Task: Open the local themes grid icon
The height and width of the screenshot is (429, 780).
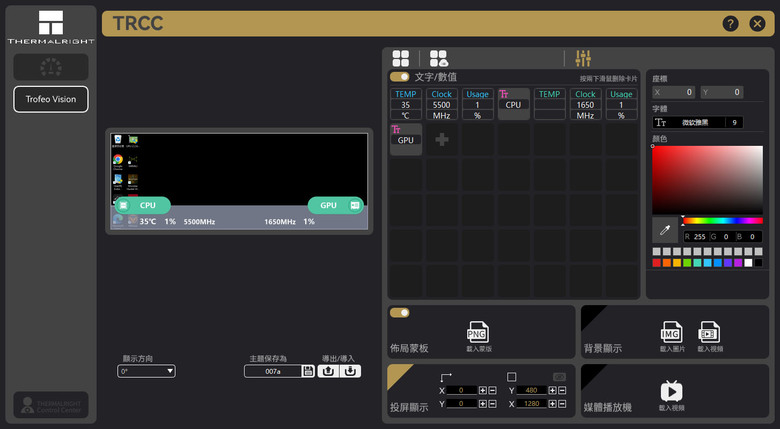Action: point(400,58)
